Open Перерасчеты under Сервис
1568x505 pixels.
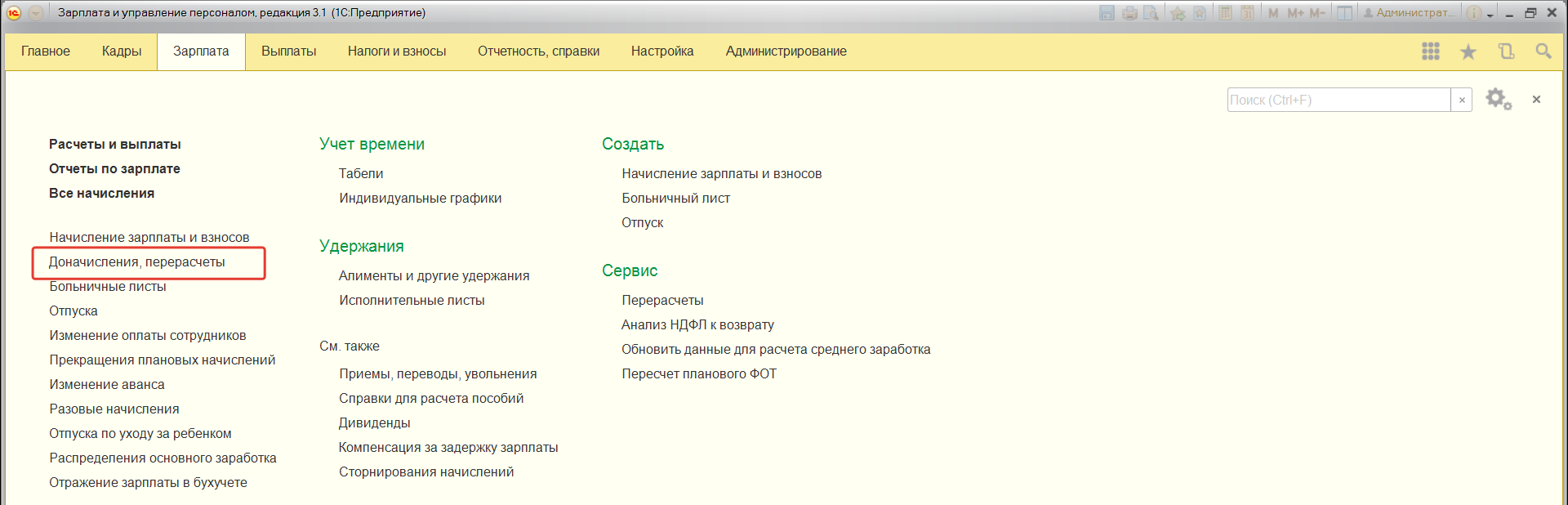click(x=662, y=300)
